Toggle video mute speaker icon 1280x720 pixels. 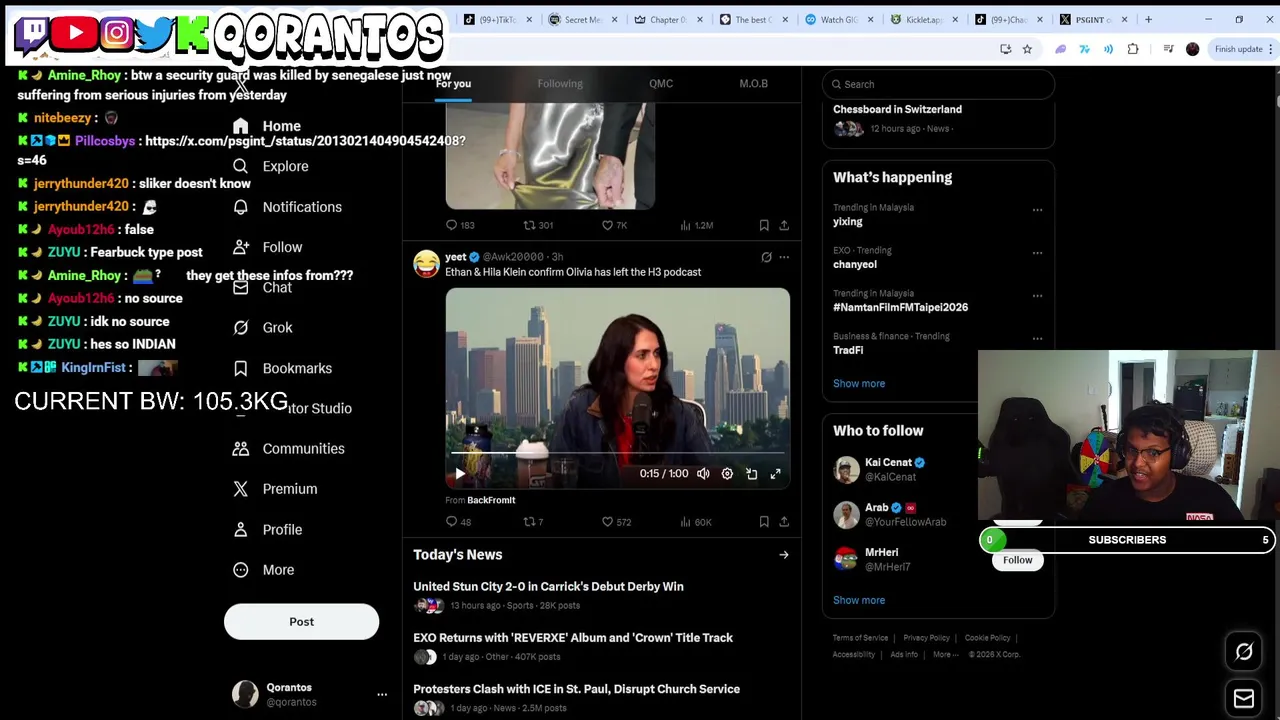[703, 474]
